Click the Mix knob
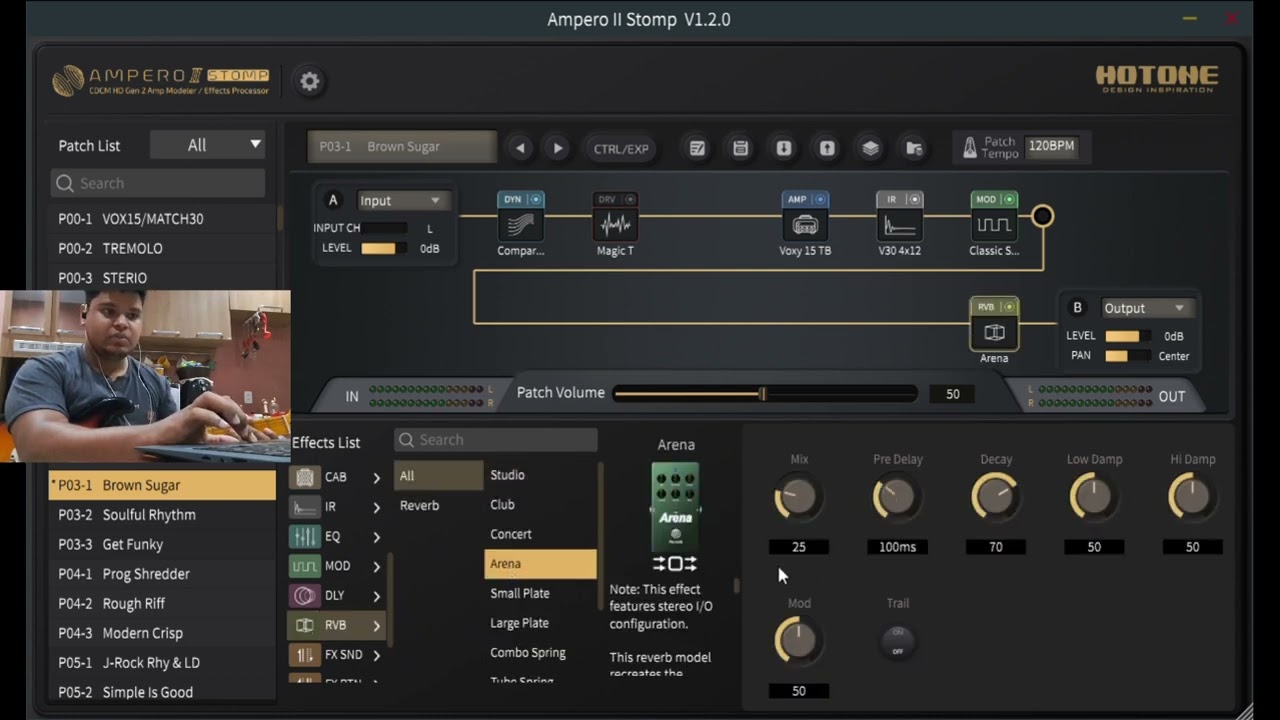The image size is (1280, 720). (x=798, y=497)
